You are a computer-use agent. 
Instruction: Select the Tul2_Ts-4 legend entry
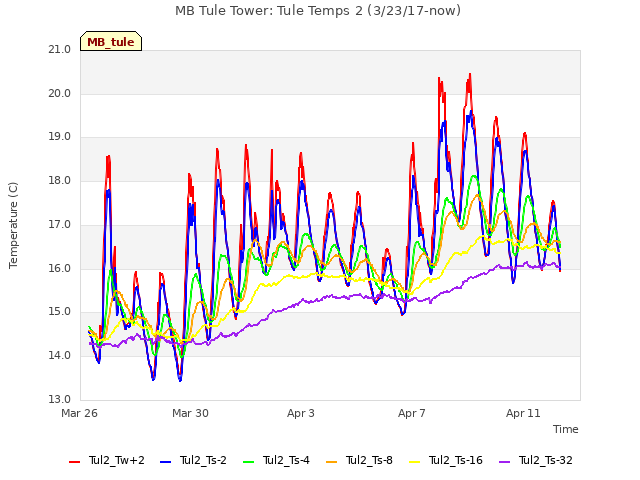pos(276,460)
